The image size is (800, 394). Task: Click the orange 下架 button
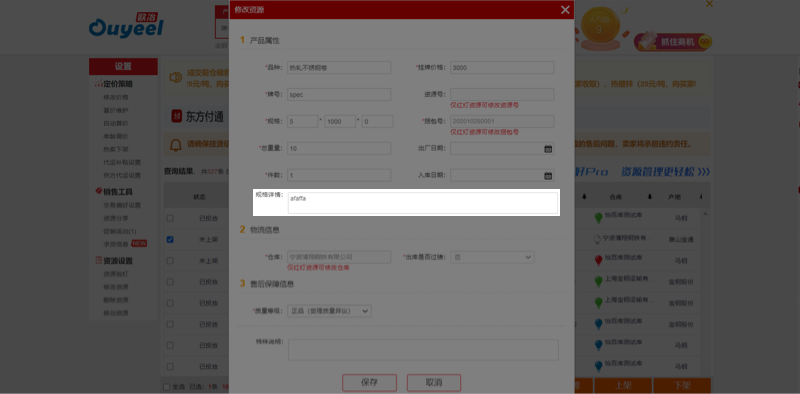click(x=682, y=386)
